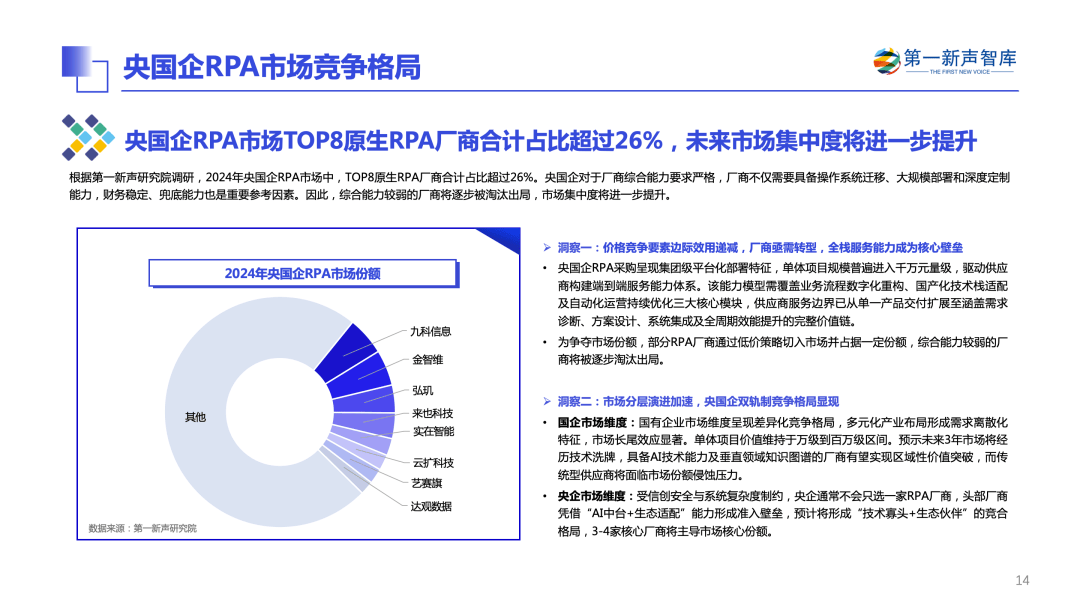The height and width of the screenshot is (608, 1080).
Task: Click the 达观数据 chart label
Action: tap(430, 506)
